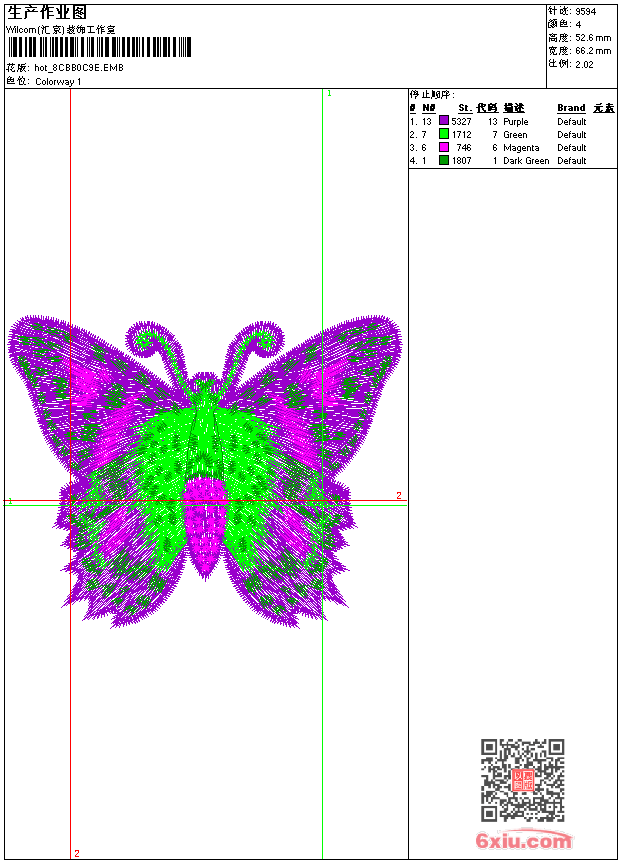Click the pink butterfly body center
Screen dimensions: 620x860
click(205, 520)
